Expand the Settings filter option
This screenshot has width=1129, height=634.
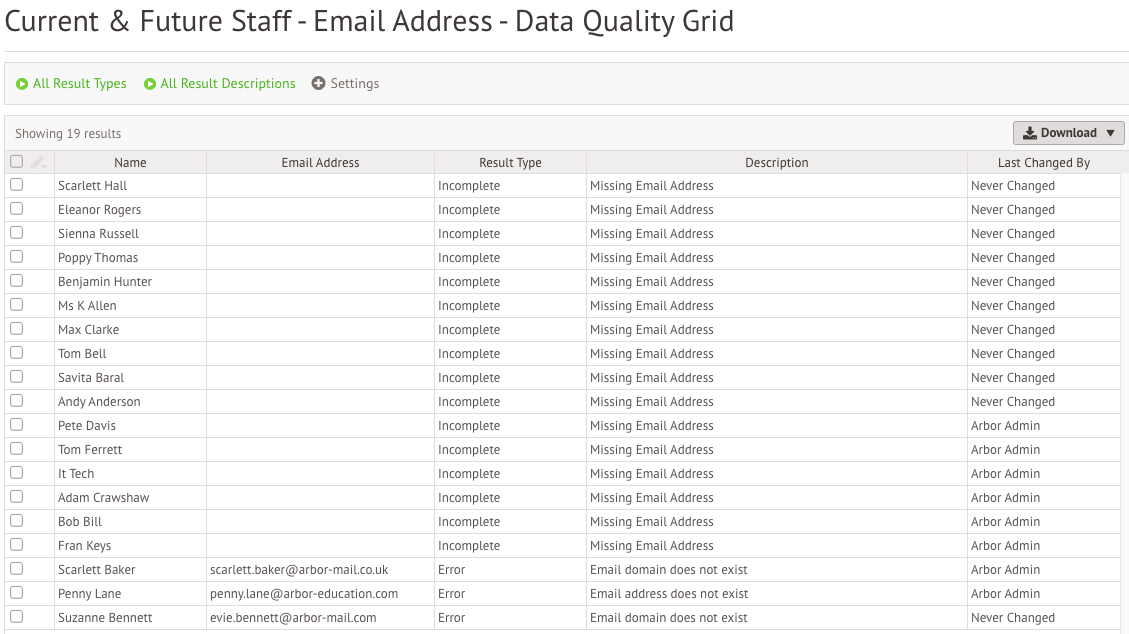[x=346, y=83]
